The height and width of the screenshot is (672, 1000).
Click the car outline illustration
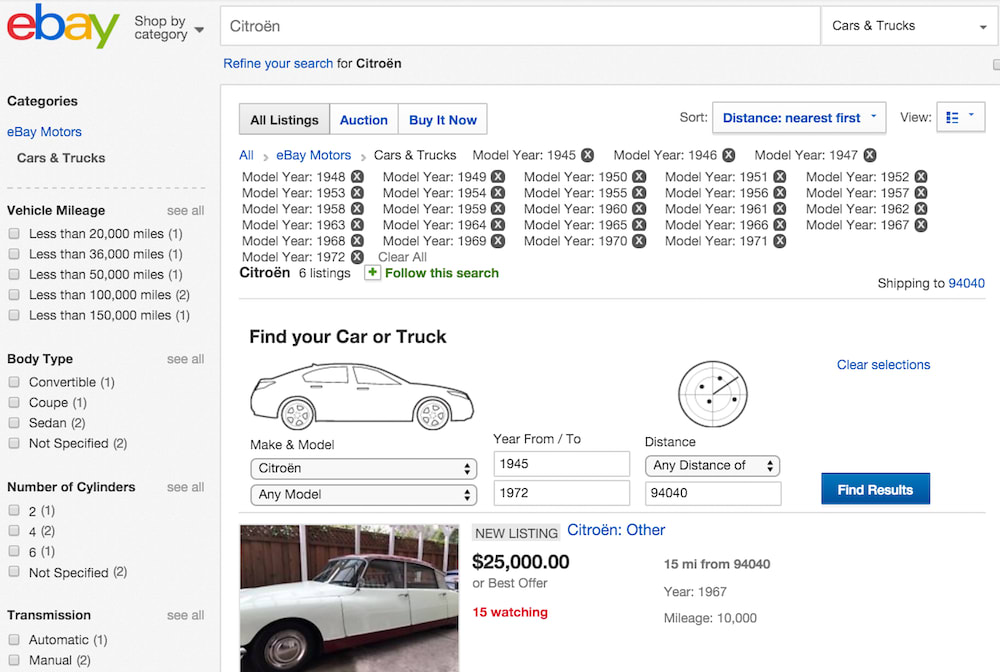(x=362, y=396)
